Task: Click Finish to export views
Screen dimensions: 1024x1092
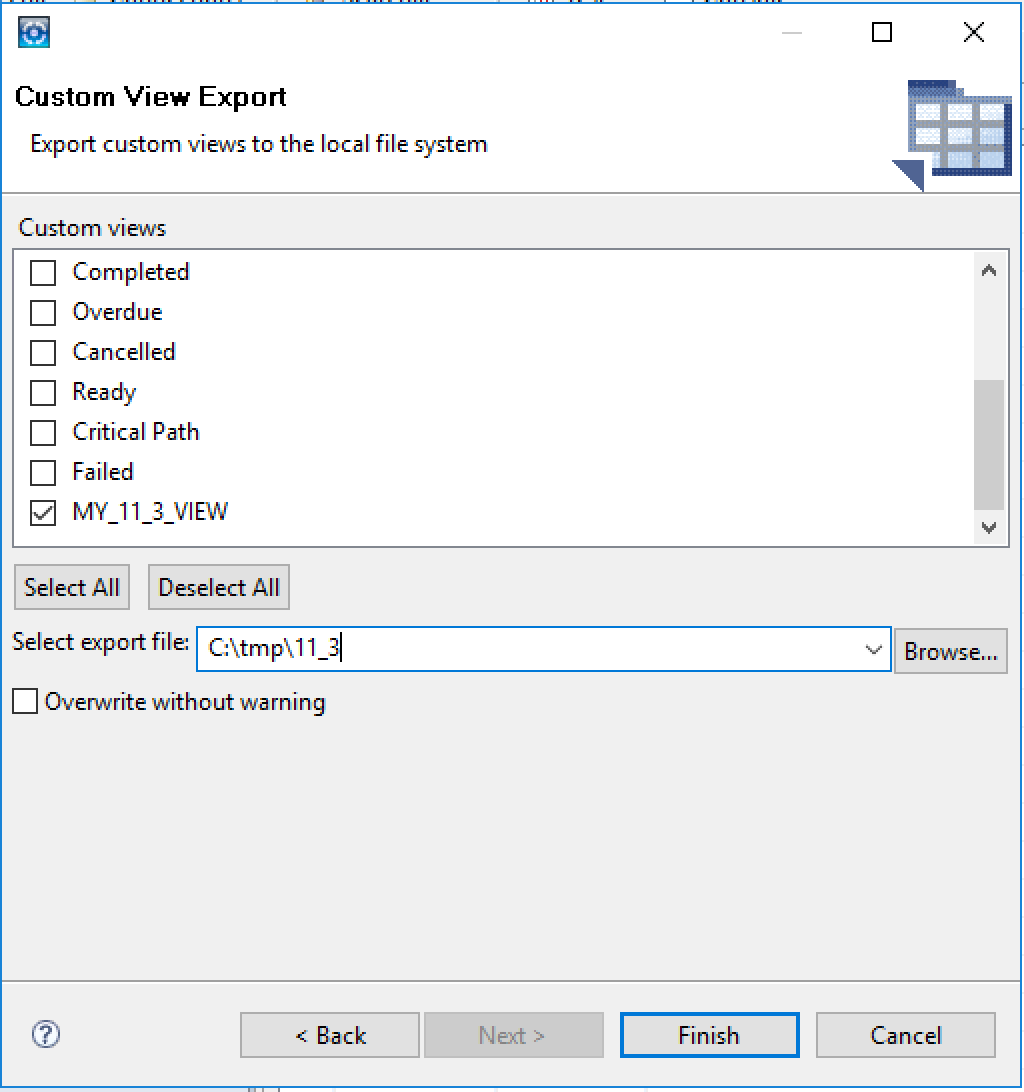Action: pos(709,1035)
